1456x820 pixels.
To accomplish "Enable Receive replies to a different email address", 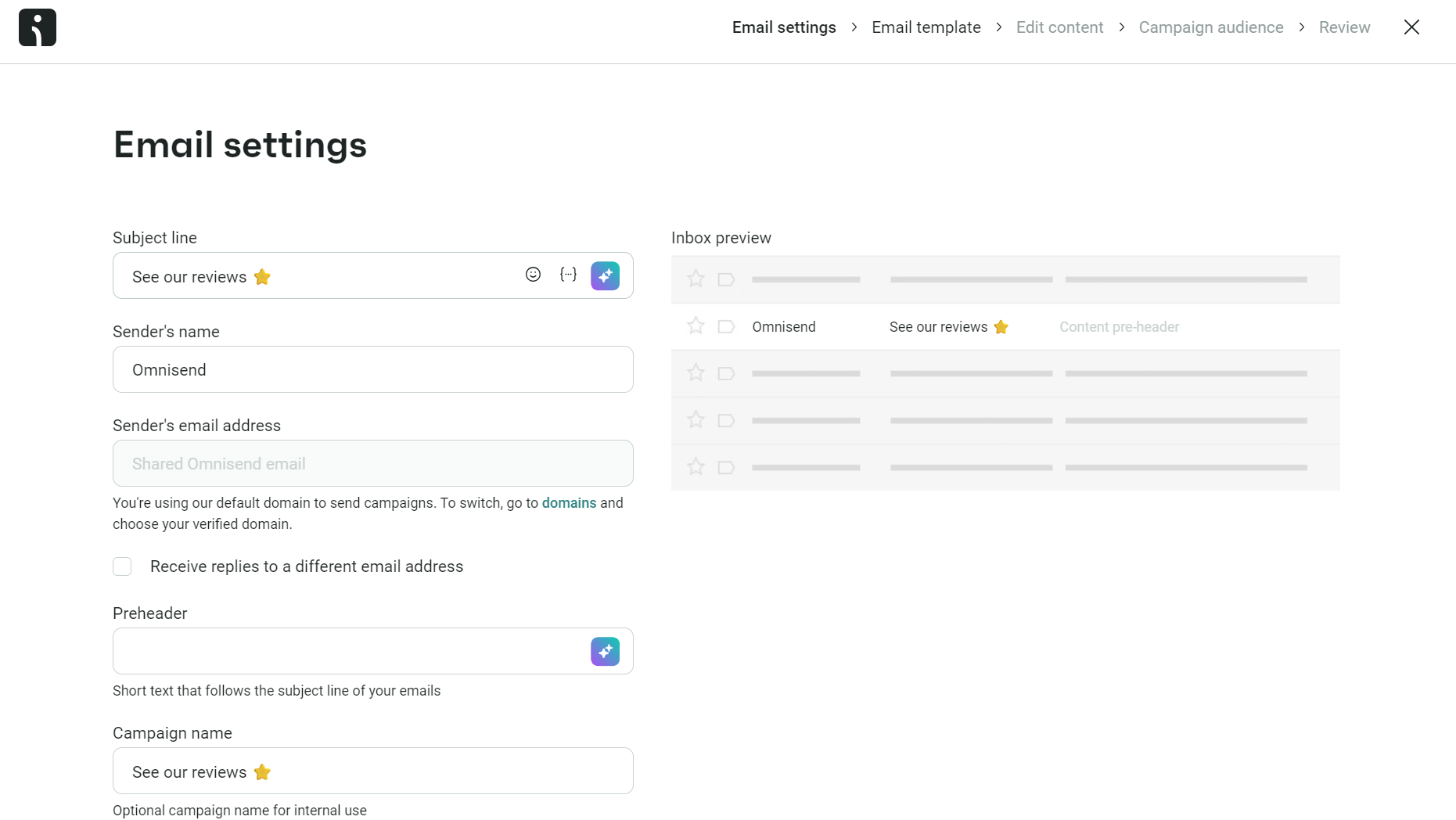I will click(x=122, y=566).
